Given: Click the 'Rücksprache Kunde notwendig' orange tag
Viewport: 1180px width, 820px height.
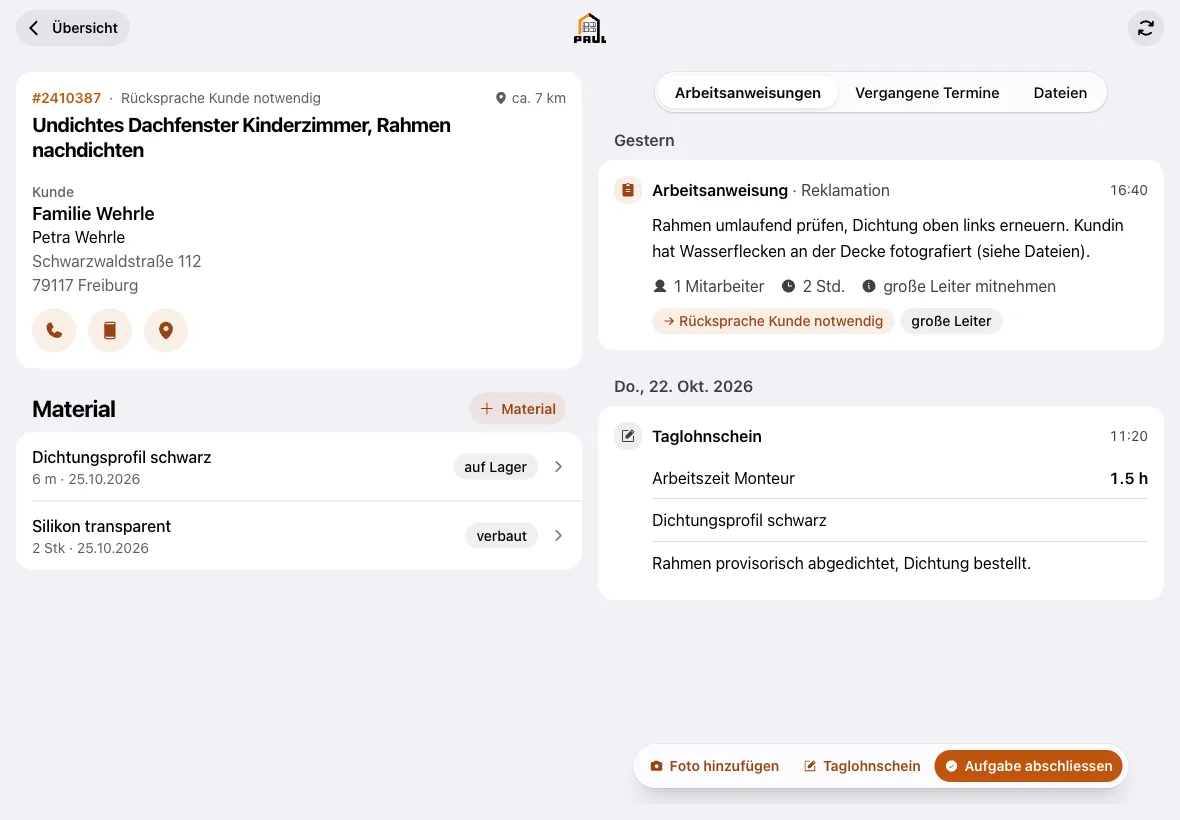Looking at the screenshot, I should pos(773,321).
